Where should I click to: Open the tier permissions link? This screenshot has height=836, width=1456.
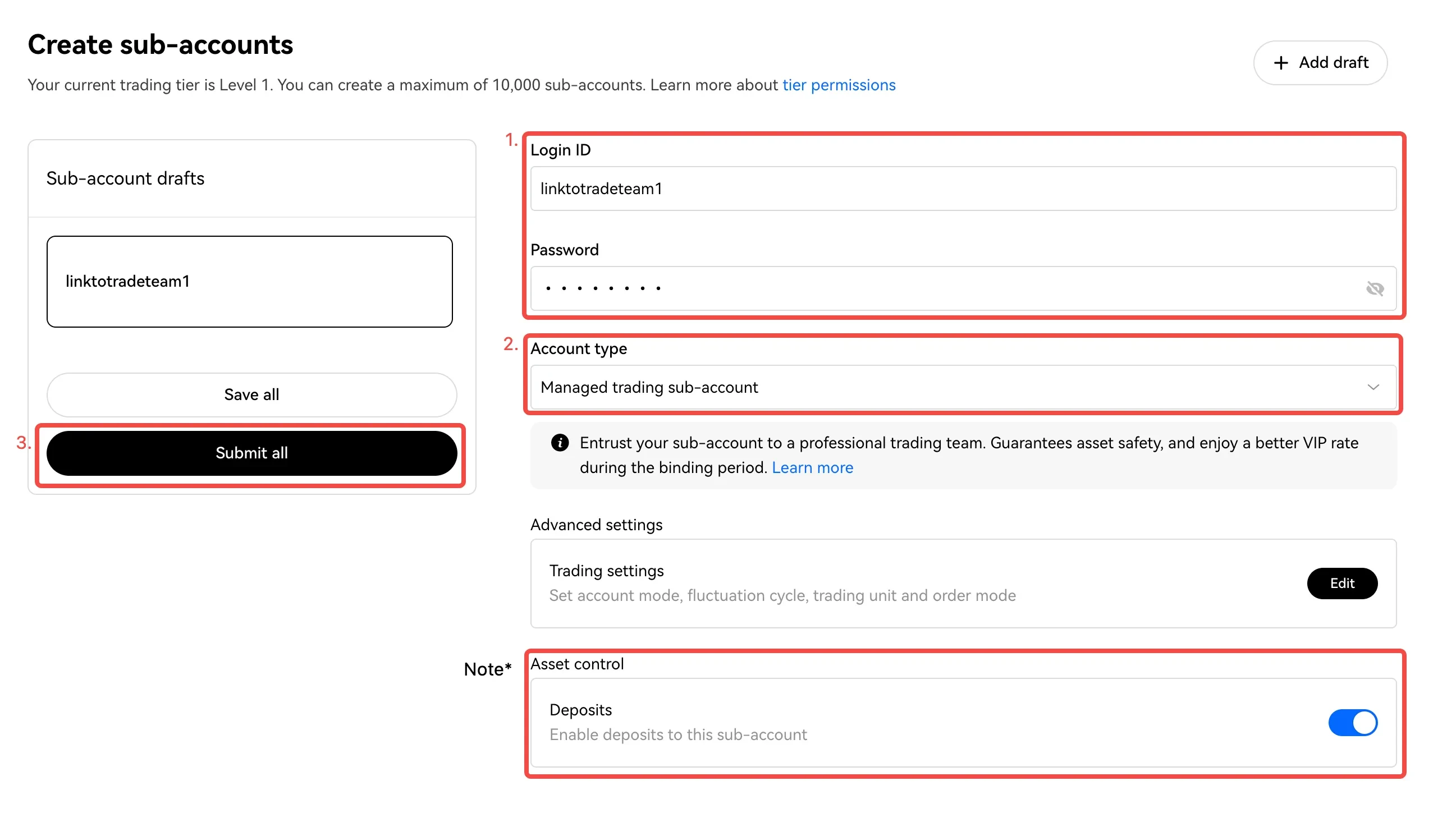pos(839,85)
